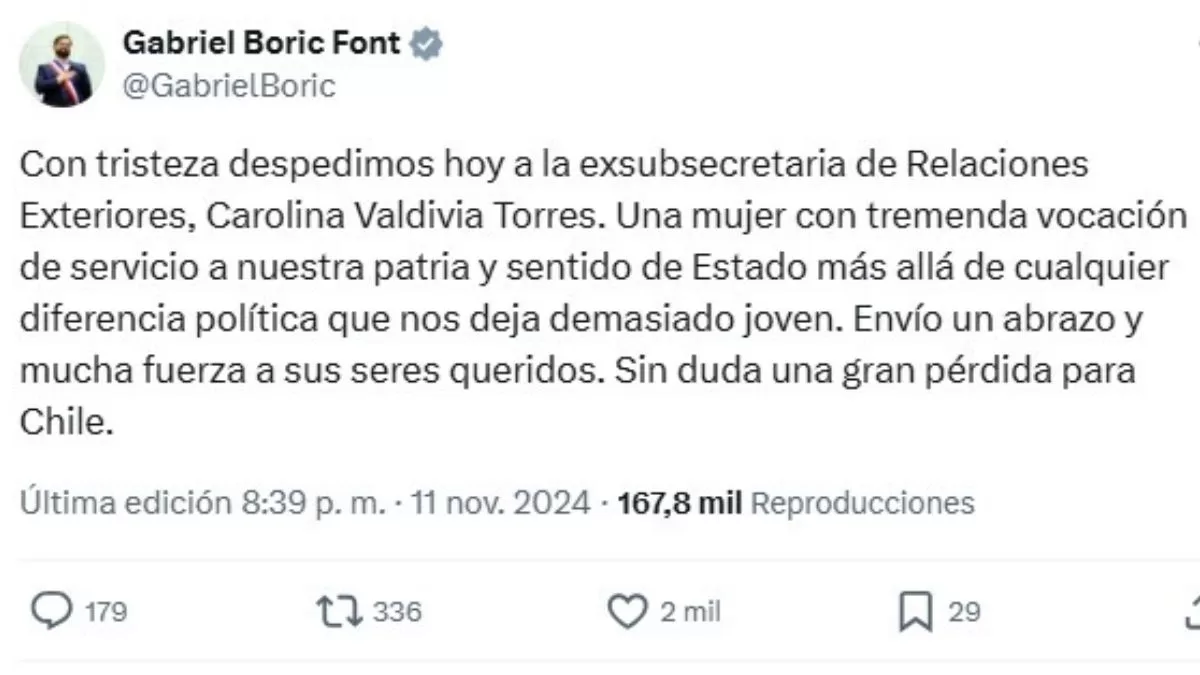
Task: Click the Reproducciones label
Action: tap(862, 502)
